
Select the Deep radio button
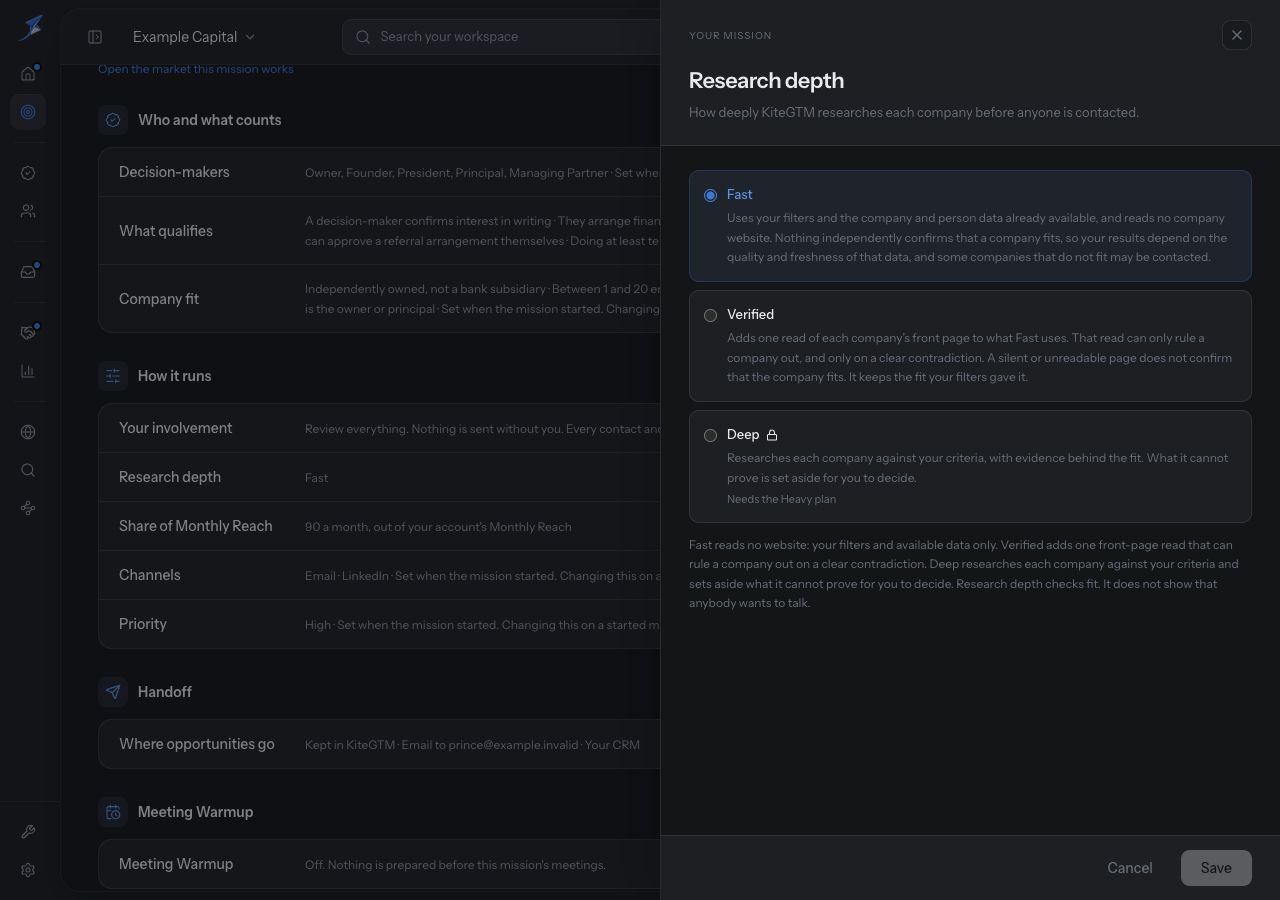point(710,435)
